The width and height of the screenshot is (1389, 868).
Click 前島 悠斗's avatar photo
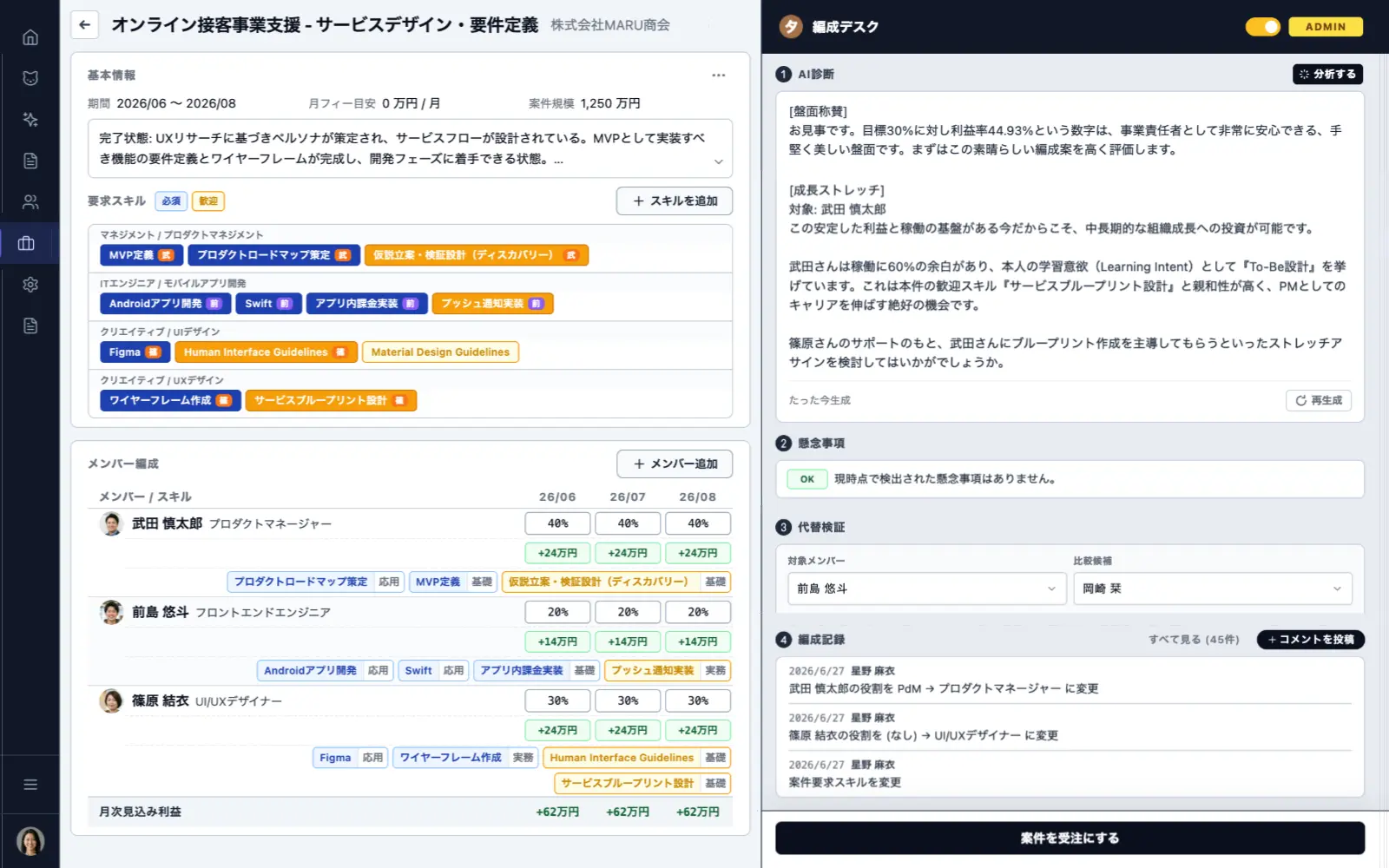click(111, 612)
